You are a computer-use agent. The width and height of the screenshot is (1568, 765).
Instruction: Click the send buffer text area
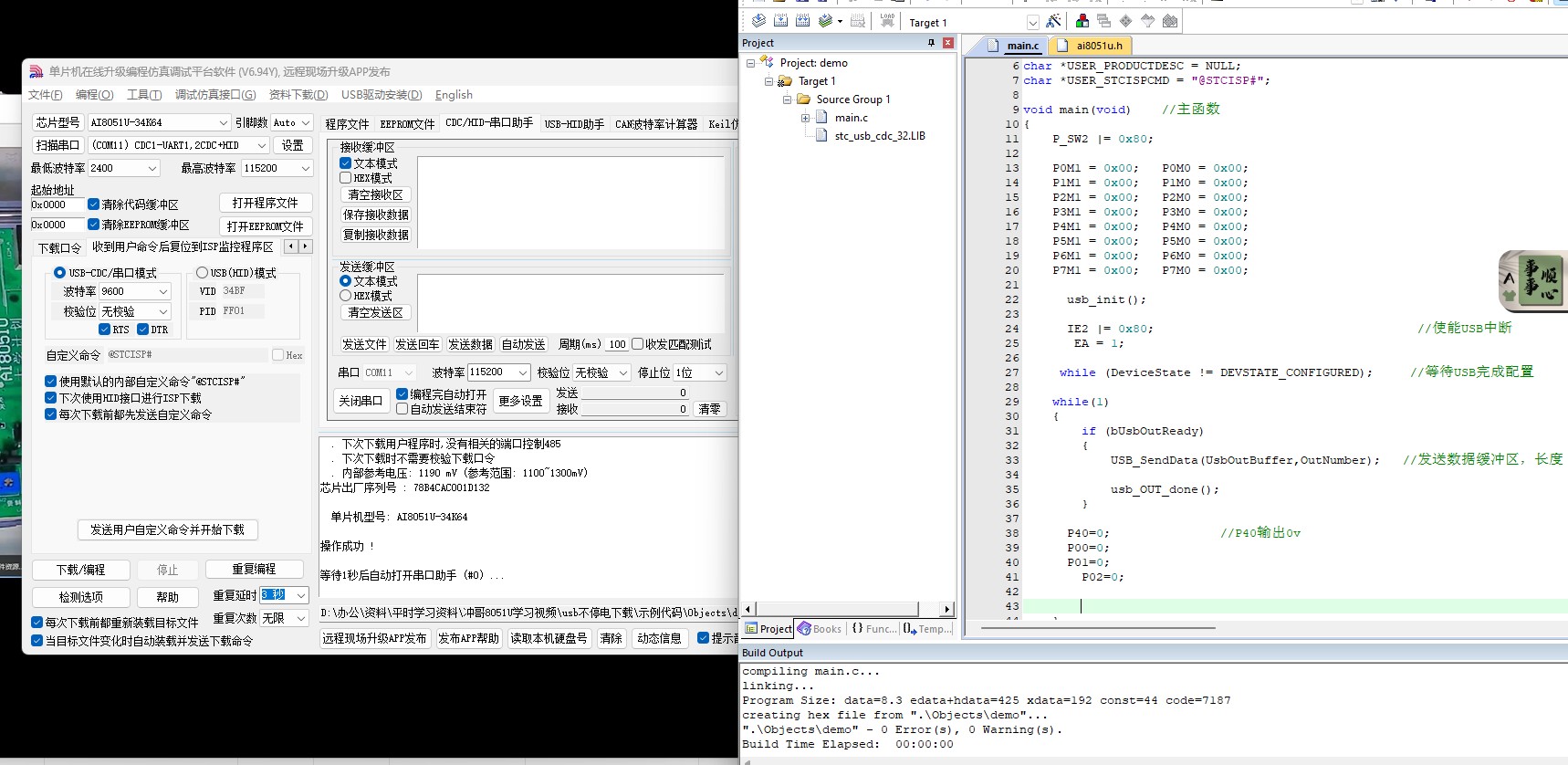570,302
